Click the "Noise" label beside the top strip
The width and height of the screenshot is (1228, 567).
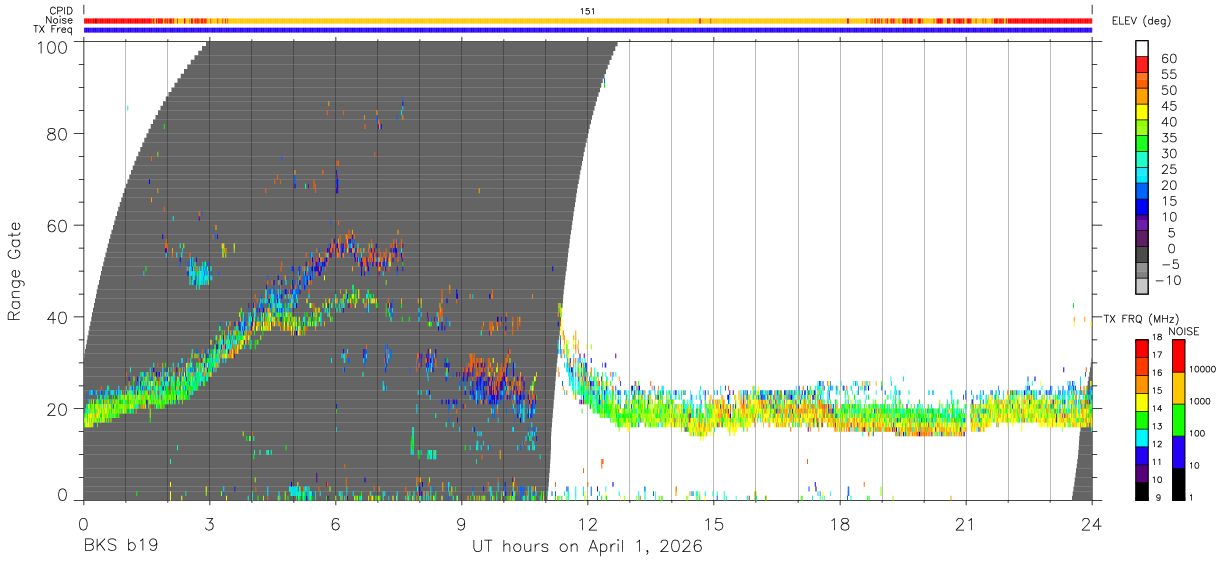[60, 20]
